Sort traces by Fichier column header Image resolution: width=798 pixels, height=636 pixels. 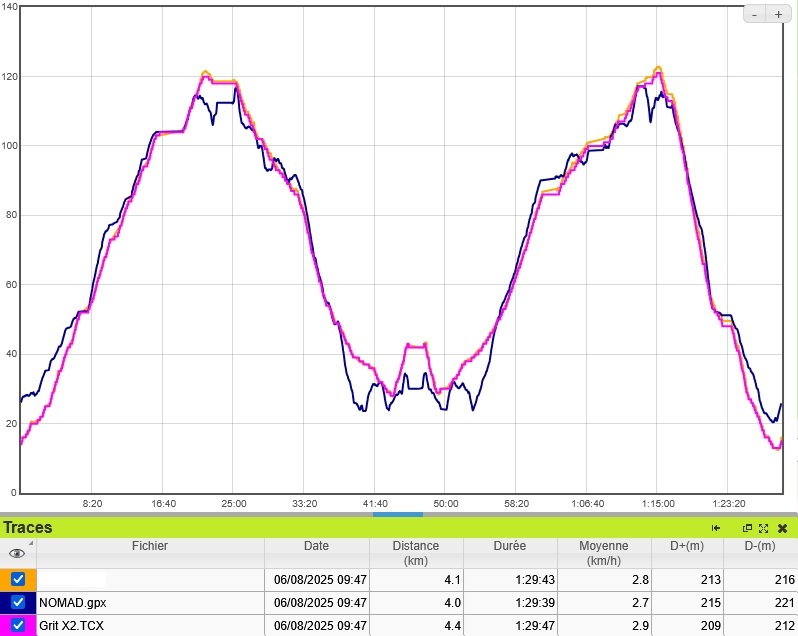point(149,547)
